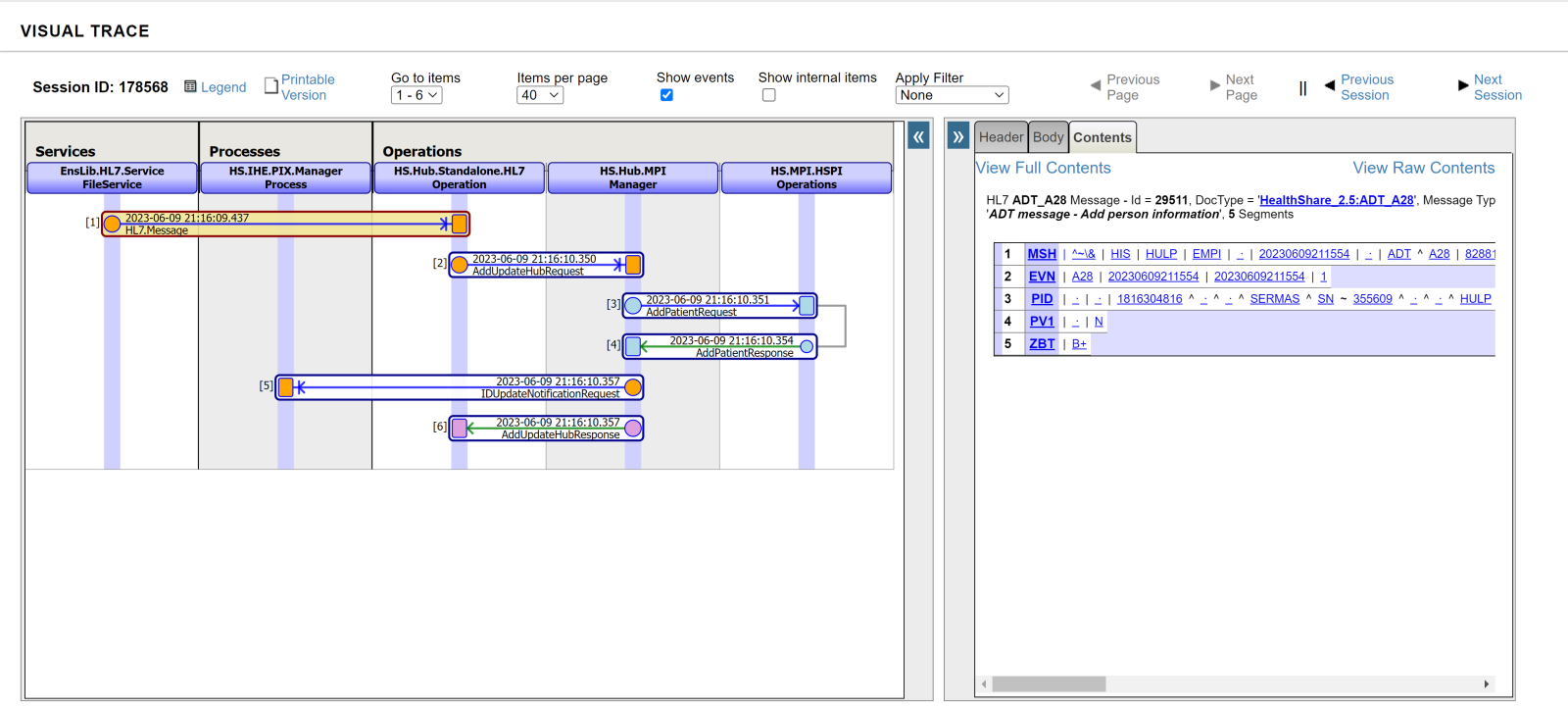This screenshot has height=709, width=1568.
Task: Tick the Printable Version checkbox
Action: (x=271, y=86)
